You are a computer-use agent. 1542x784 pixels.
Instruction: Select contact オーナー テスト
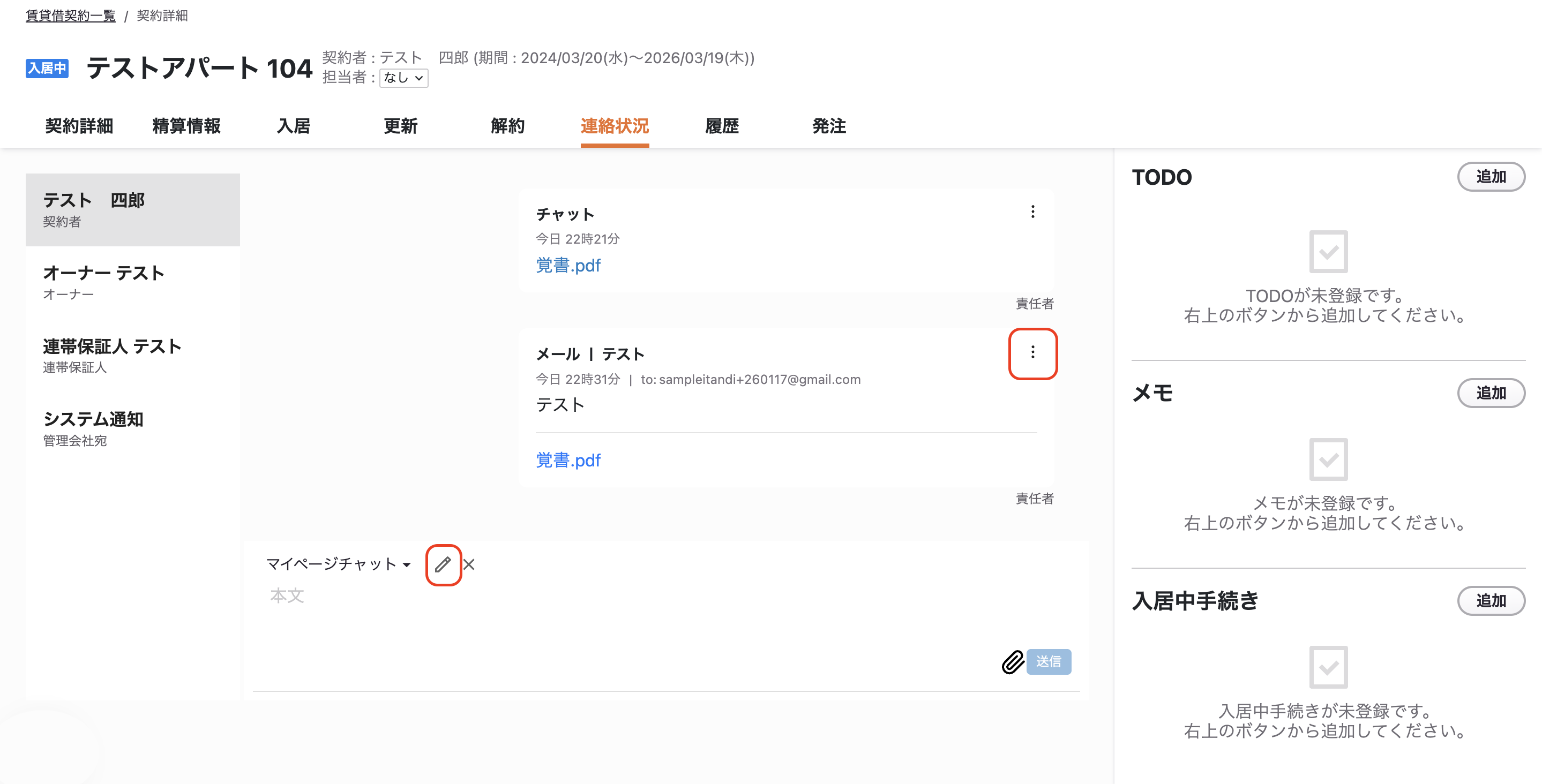click(x=133, y=283)
